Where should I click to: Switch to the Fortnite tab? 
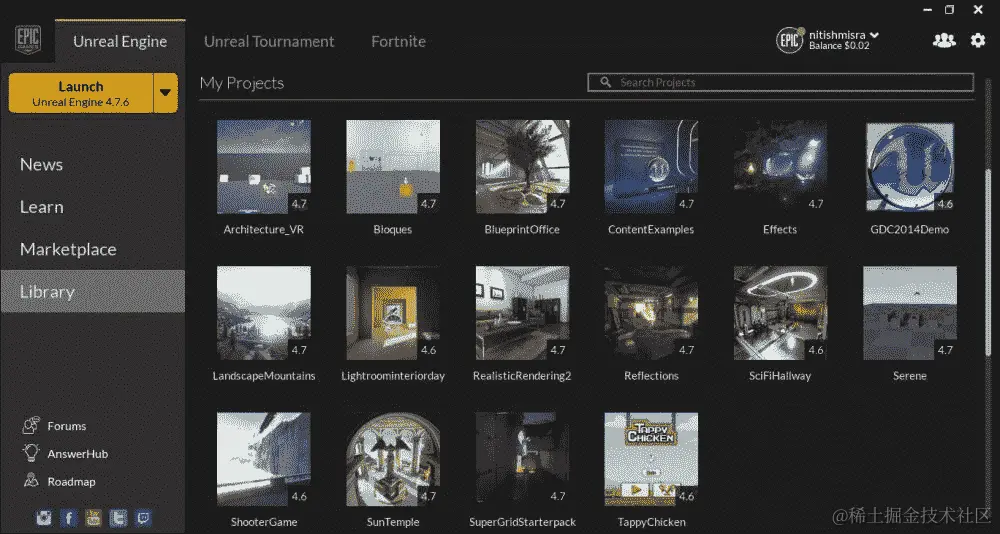[x=399, y=41]
